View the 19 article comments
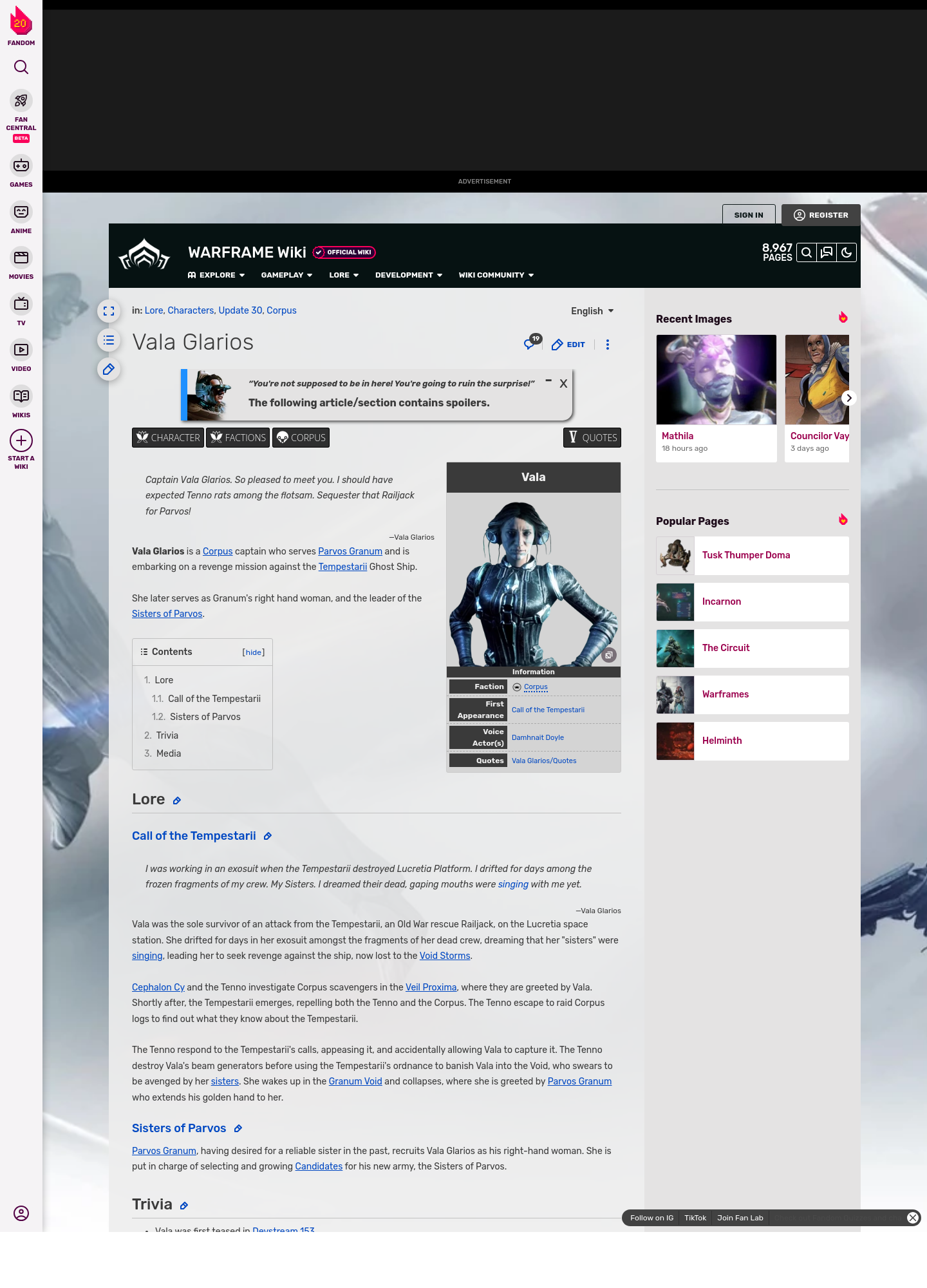Viewport: 927px width, 1288px height. coord(532,343)
